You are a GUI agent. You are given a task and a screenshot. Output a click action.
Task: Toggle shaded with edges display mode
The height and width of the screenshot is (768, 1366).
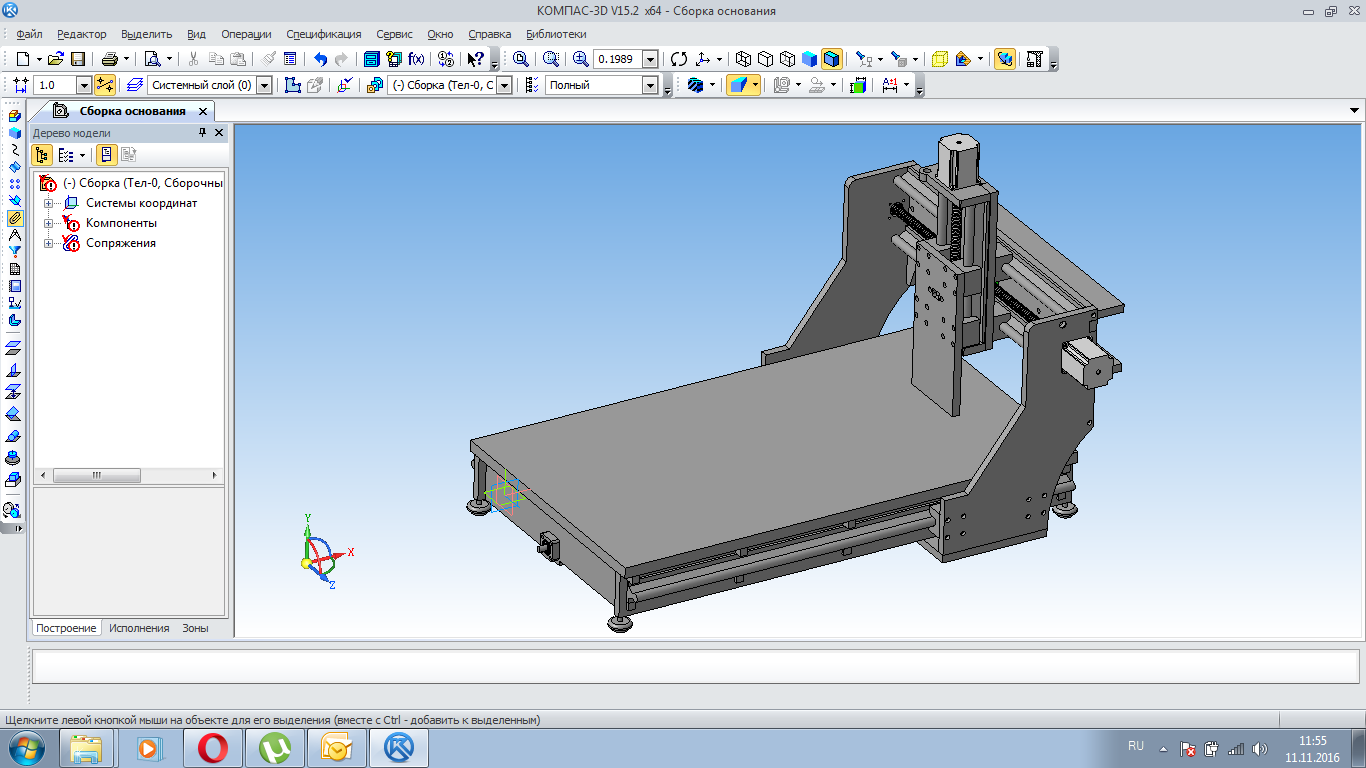pos(832,59)
